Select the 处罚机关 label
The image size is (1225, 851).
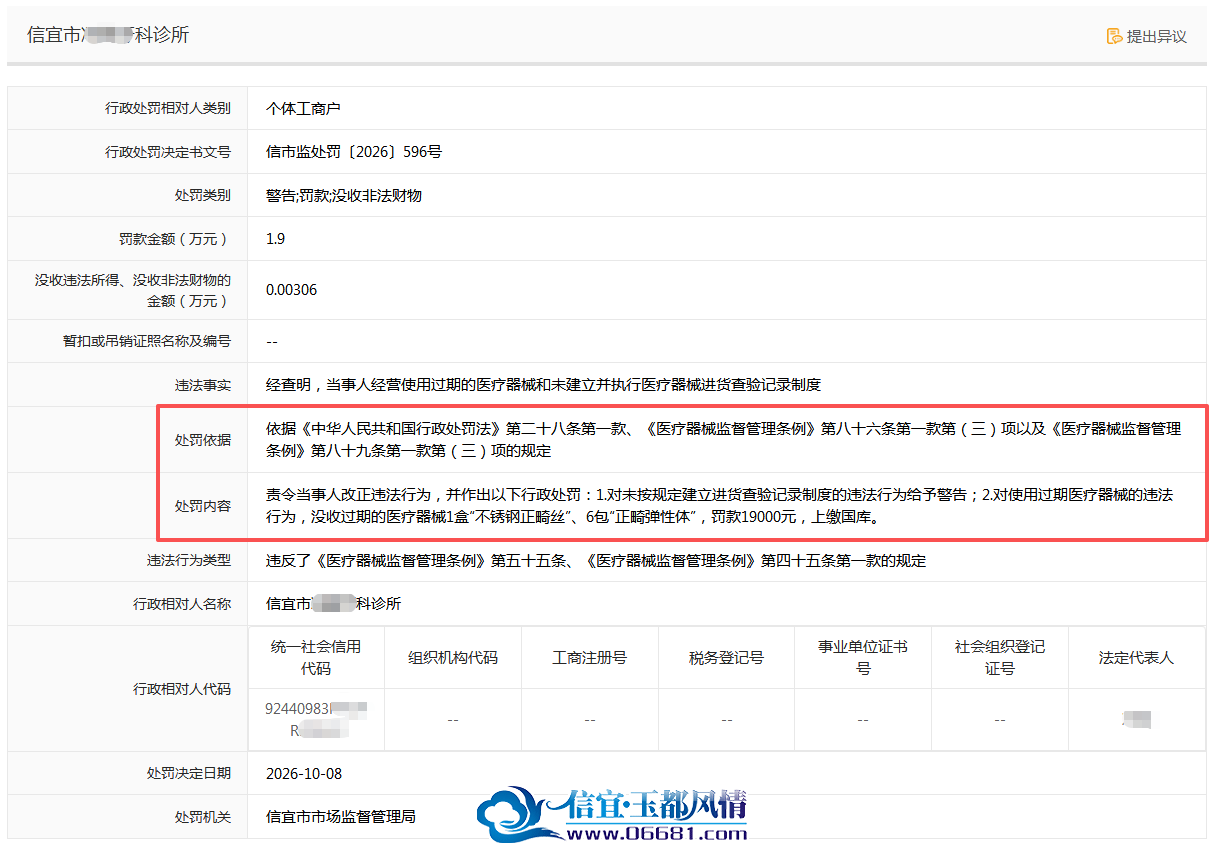pos(203,817)
